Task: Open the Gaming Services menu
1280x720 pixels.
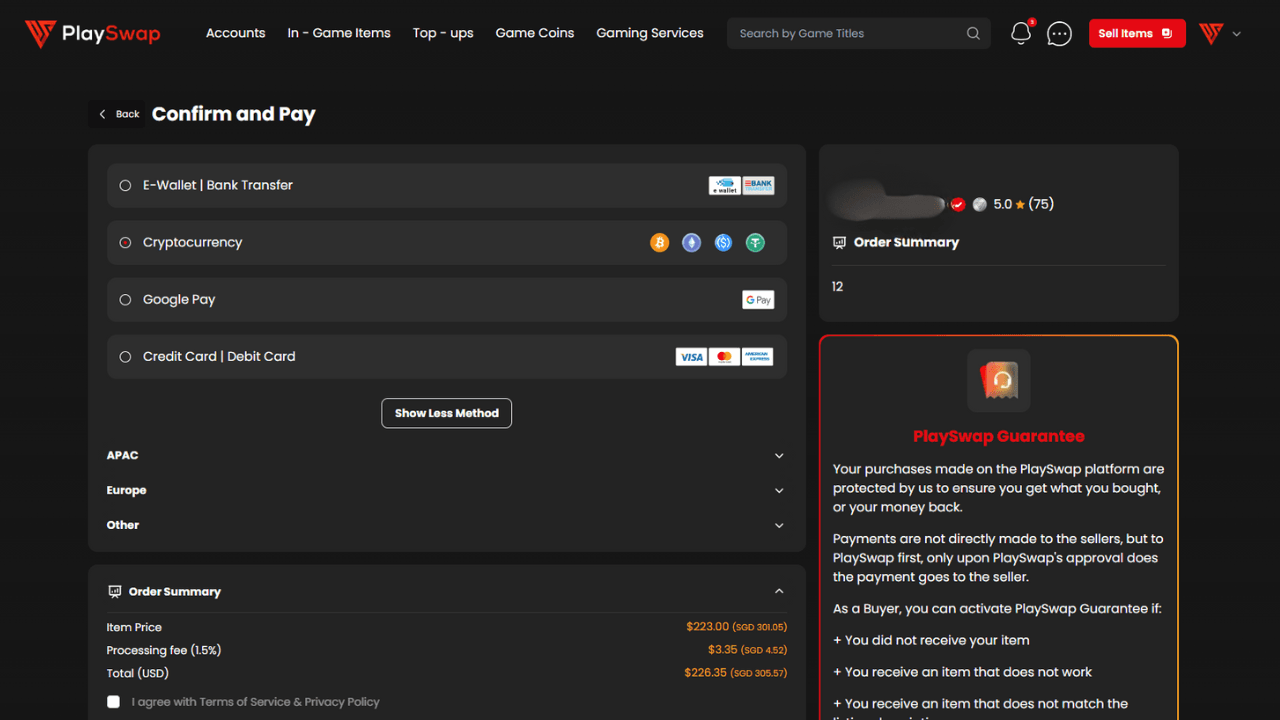Action: 650,33
